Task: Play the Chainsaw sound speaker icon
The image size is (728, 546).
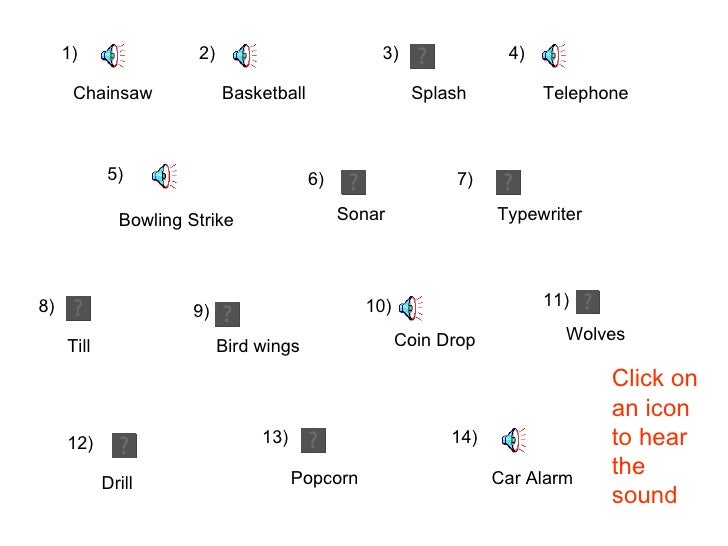Action: pos(112,56)
